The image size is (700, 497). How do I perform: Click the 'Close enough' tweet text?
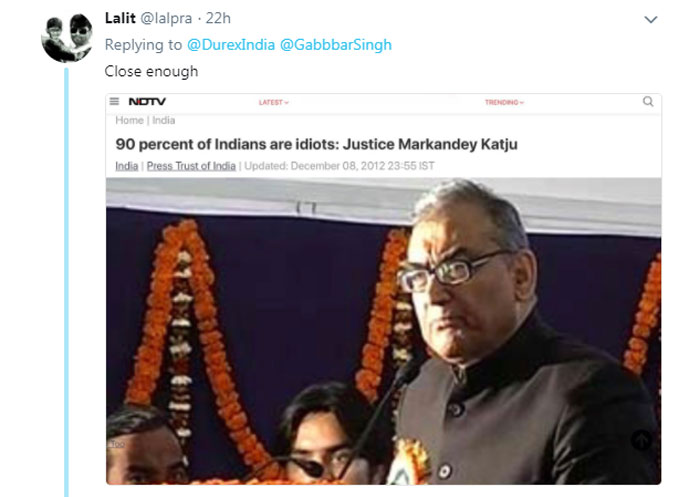151,71
